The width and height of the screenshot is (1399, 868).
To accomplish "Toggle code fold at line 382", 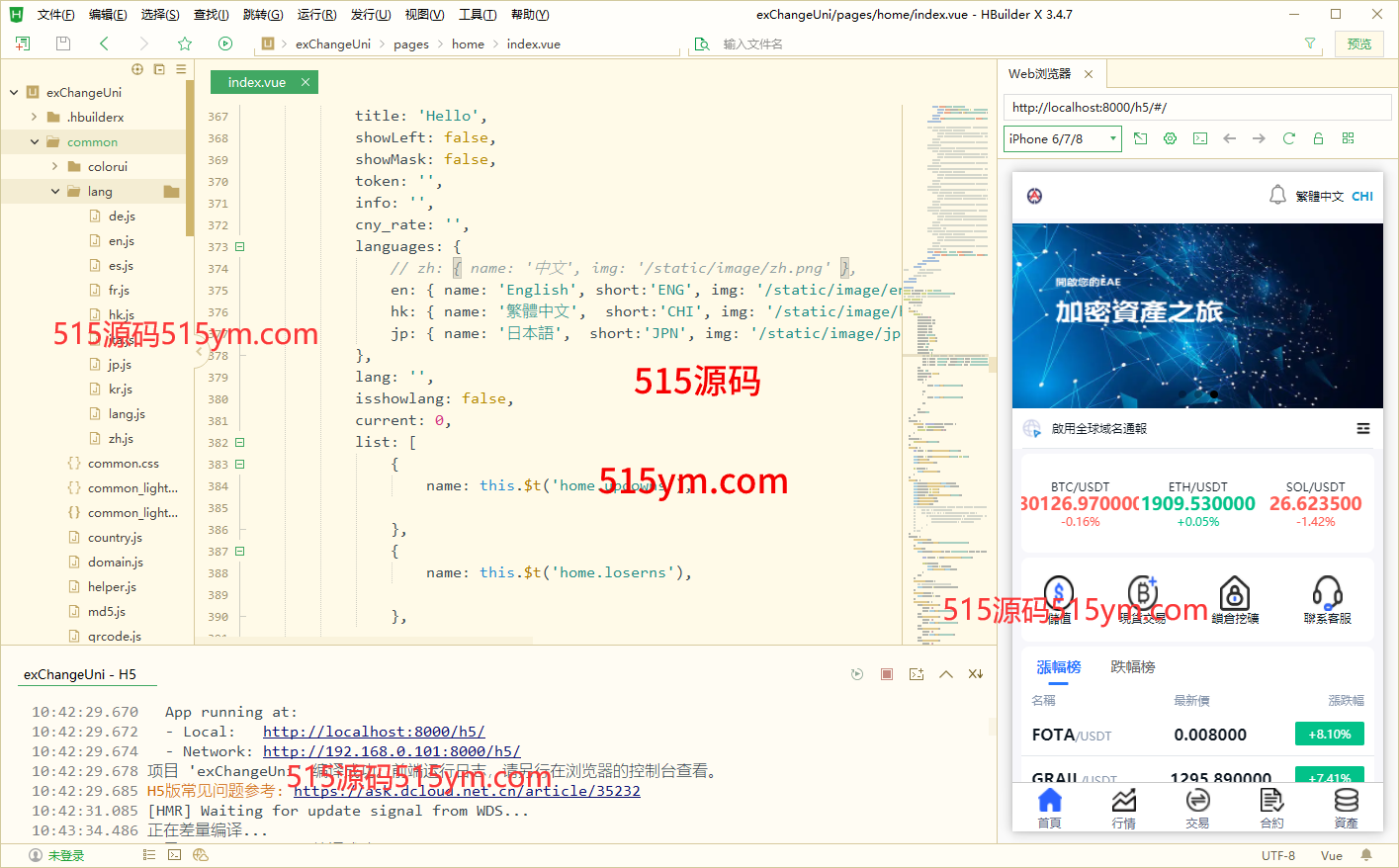I will click(x=239, y=443).
